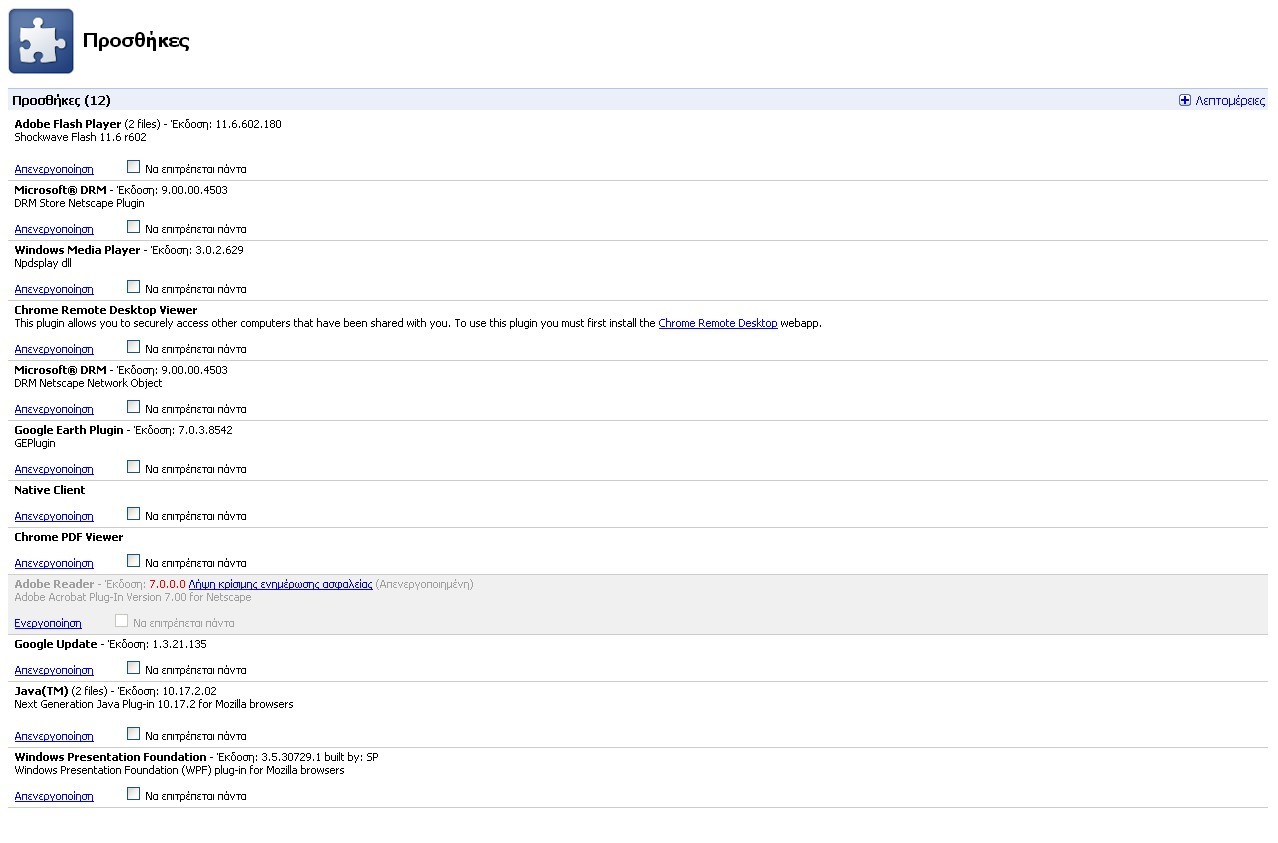This screenshot has height=843, width=1278.
Task: Disable Adobe Flash Player via Απενεργοποίηση link
Action: (x=54, y=169)
